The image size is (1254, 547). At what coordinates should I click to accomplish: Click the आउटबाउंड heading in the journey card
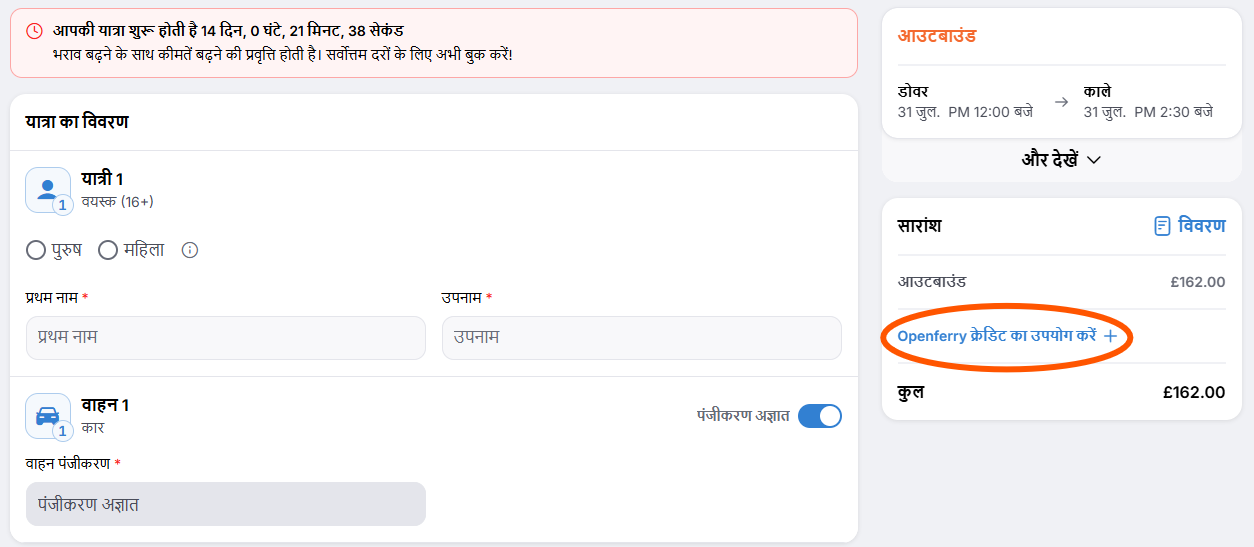(937, 37)
